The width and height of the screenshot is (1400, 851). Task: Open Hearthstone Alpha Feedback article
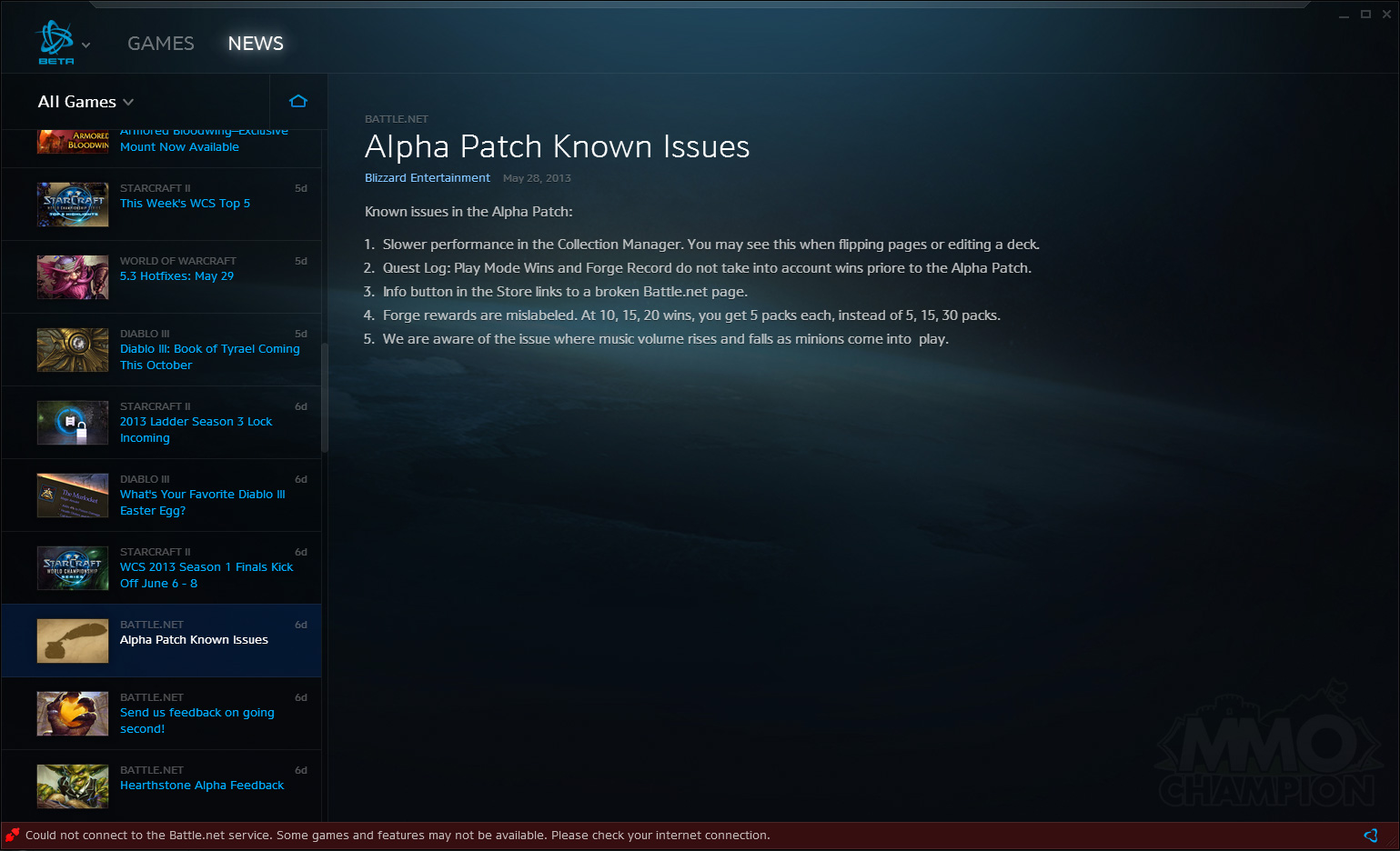point(201,786)
